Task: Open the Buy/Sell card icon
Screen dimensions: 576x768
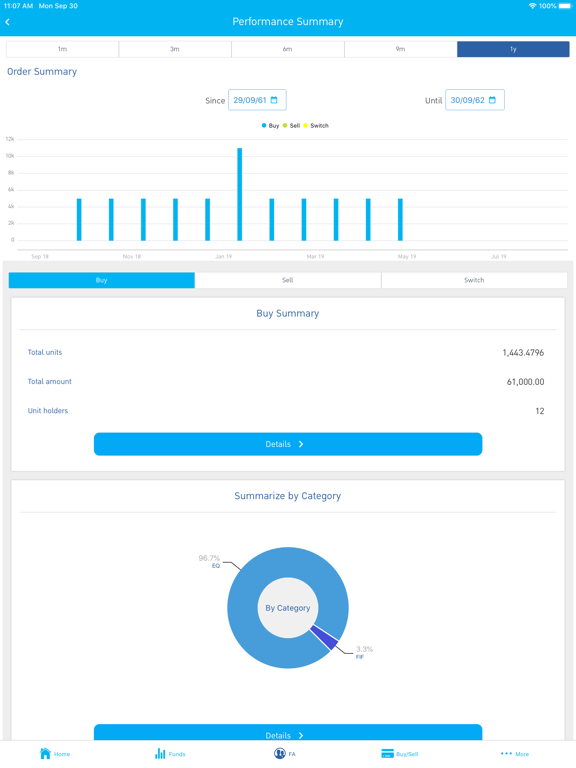Action: (387, 753)
